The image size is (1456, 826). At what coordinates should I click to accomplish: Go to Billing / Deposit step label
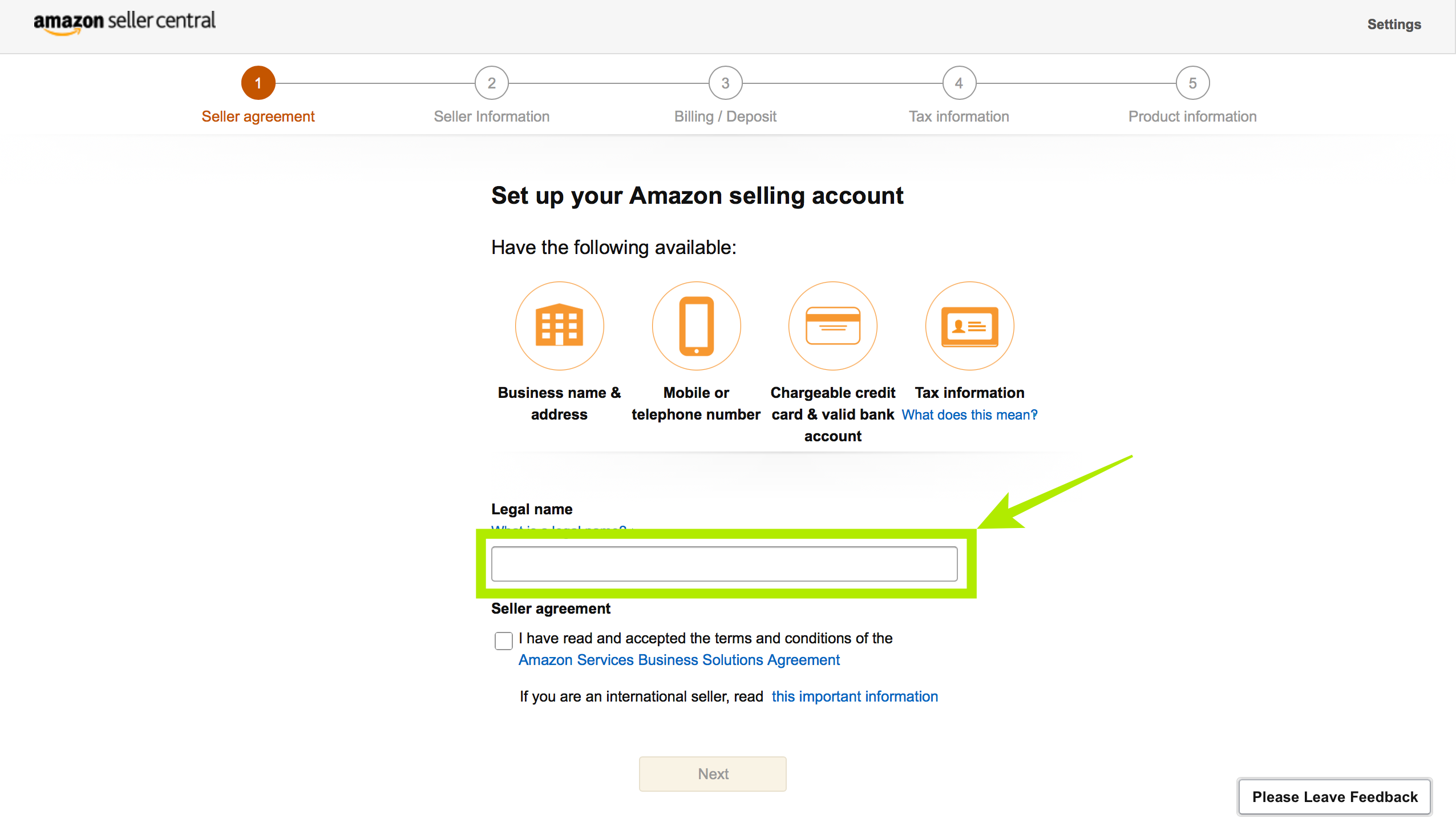click(x=725, y=116)
